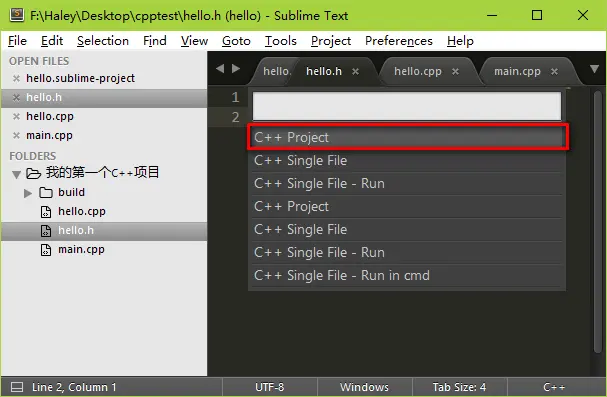Maximize the Sublime Text window
This screenshot has width=607, height=397.
537,15
